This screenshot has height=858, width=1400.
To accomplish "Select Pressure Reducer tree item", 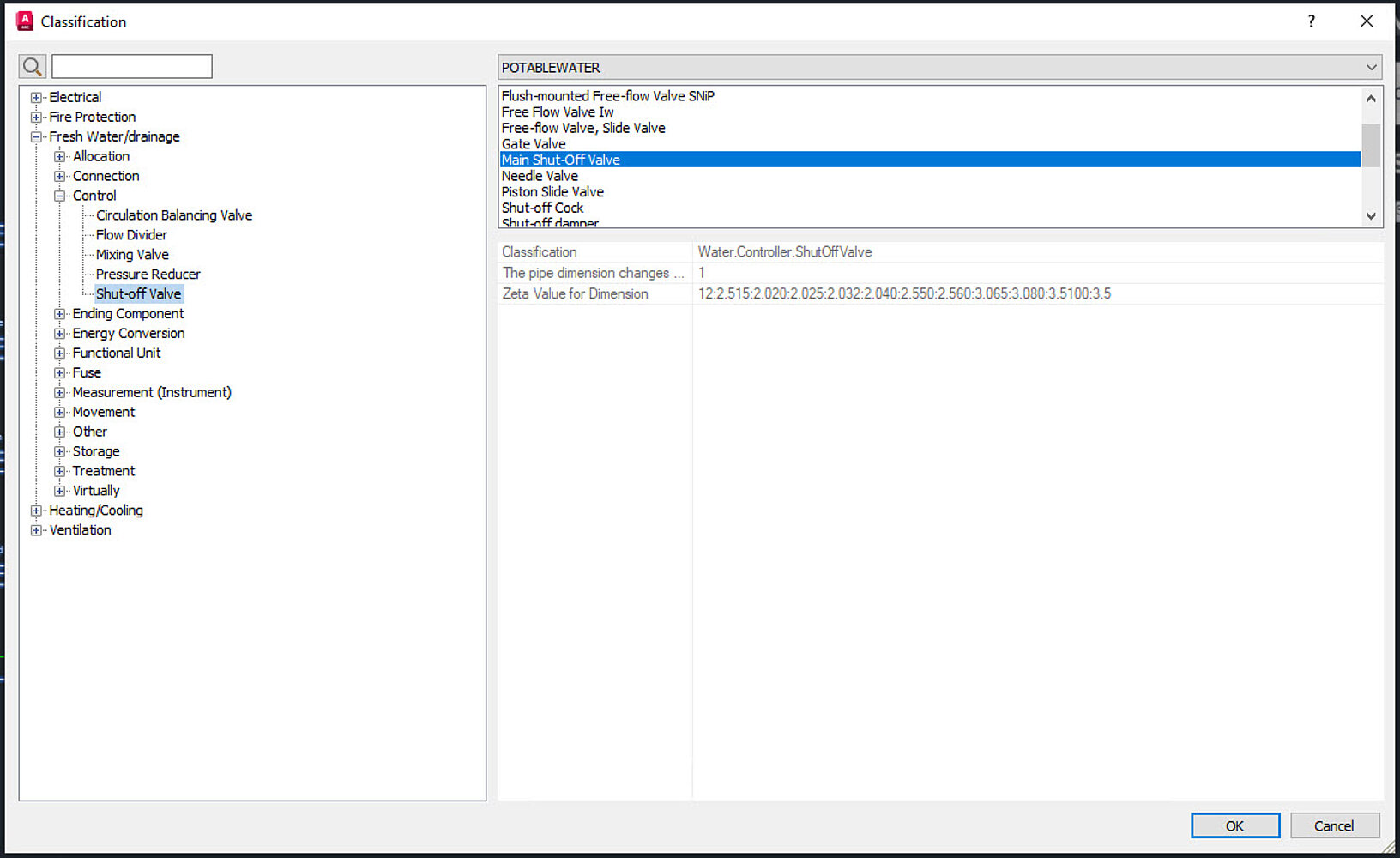I will pos(148,275).
